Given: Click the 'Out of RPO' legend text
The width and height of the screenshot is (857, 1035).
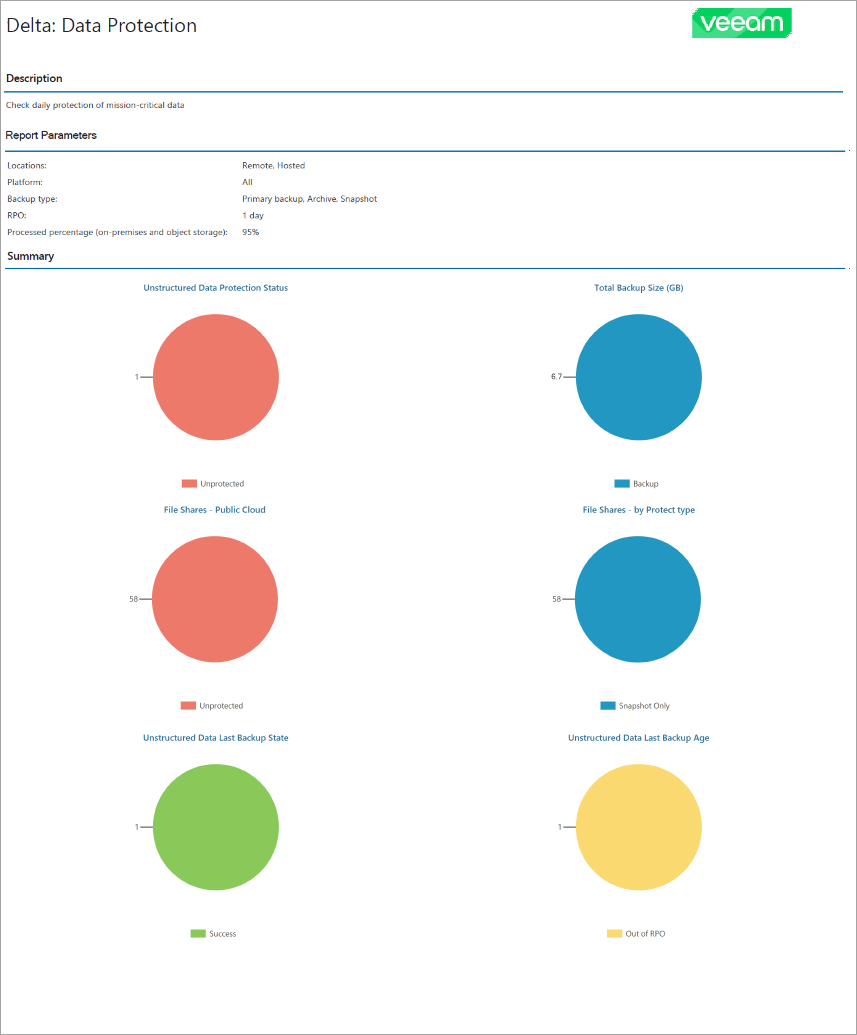Looking at the screenshot, I should [645, 933].
